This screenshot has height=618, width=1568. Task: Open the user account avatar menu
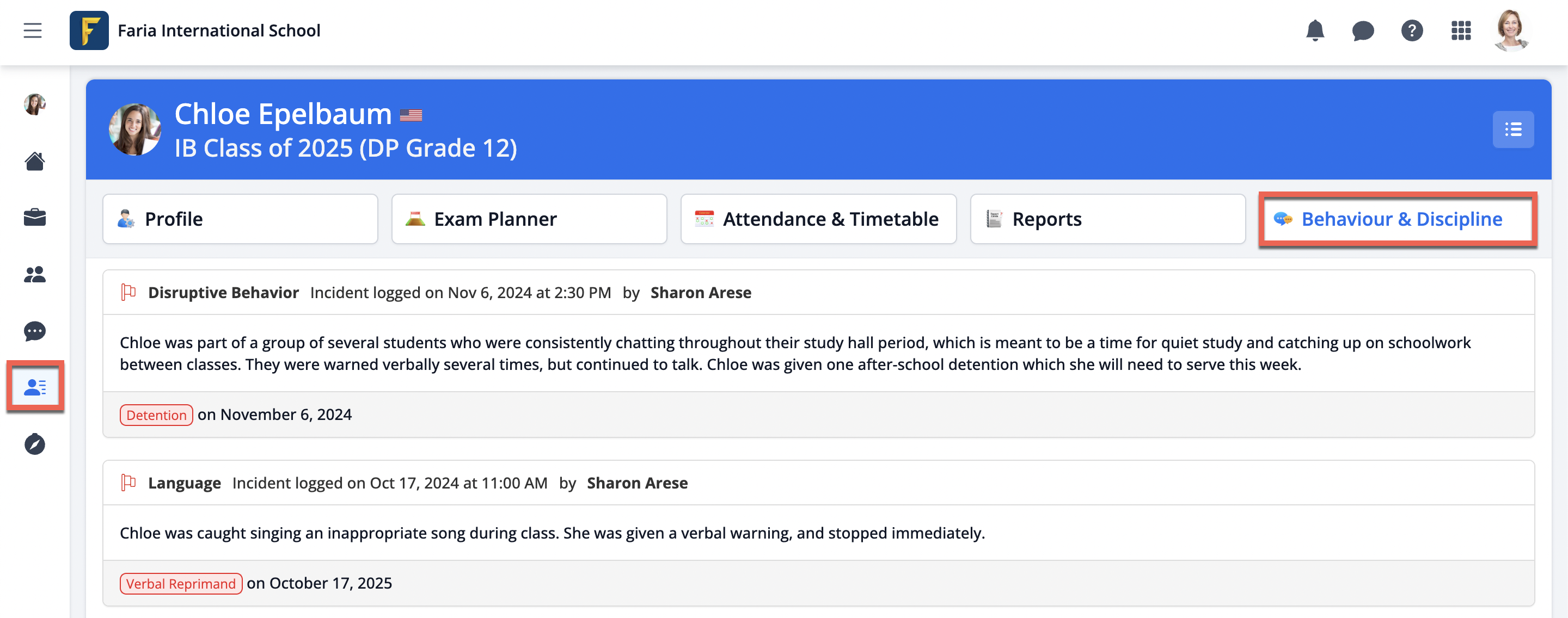pos(1511,30)
